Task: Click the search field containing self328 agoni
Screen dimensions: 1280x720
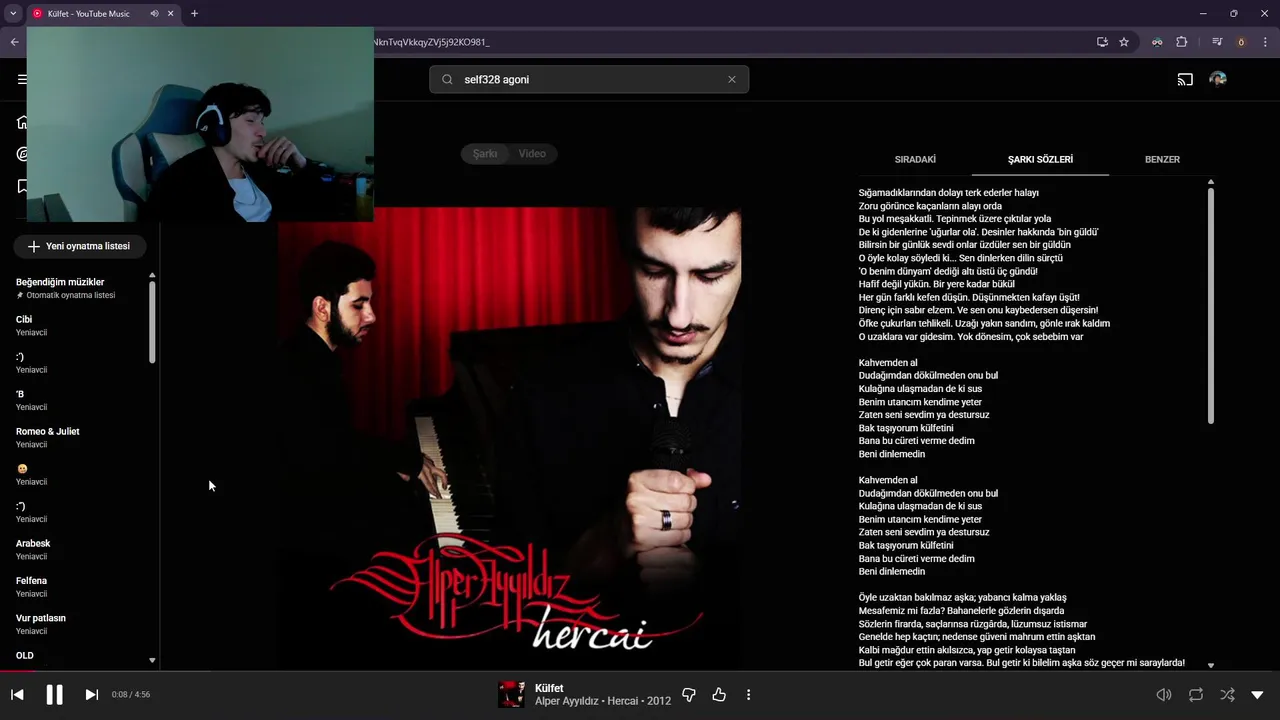Action: coord(589,79)
